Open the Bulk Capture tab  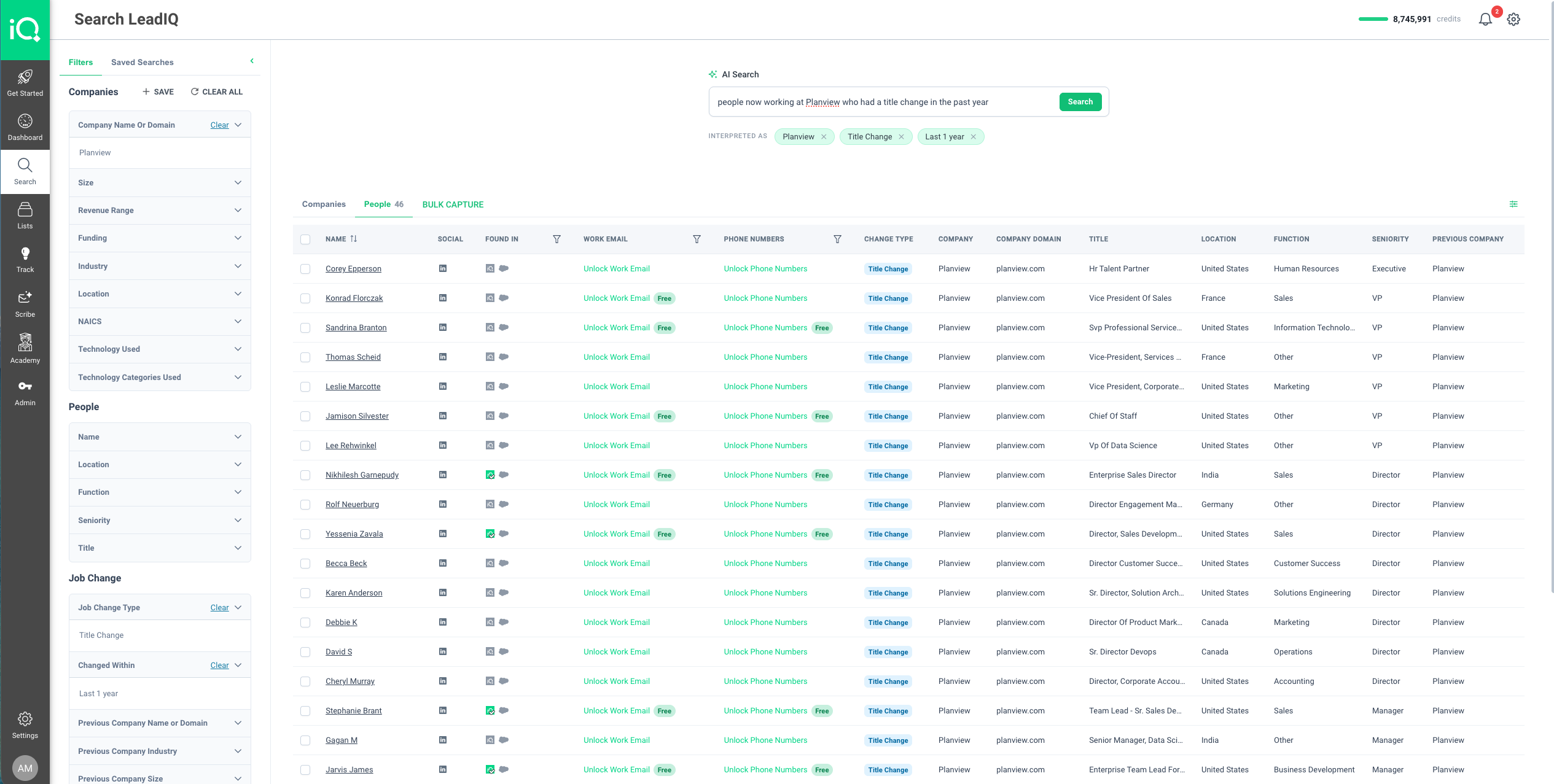(x=453, y=204)
